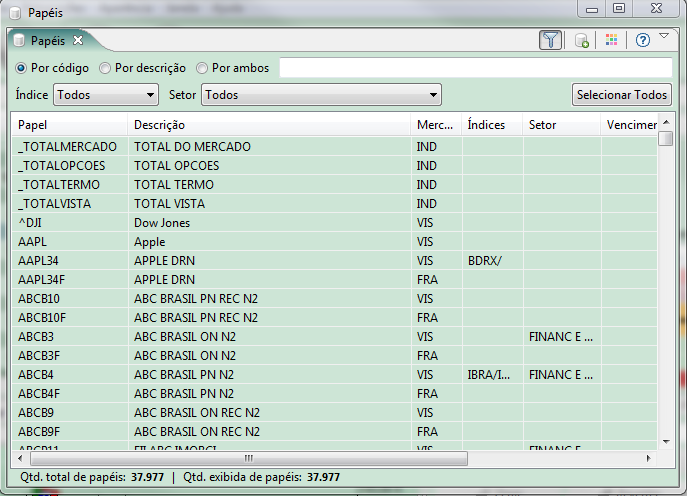
Task: Select the ABCB4F row
Action: pos(334,393)
